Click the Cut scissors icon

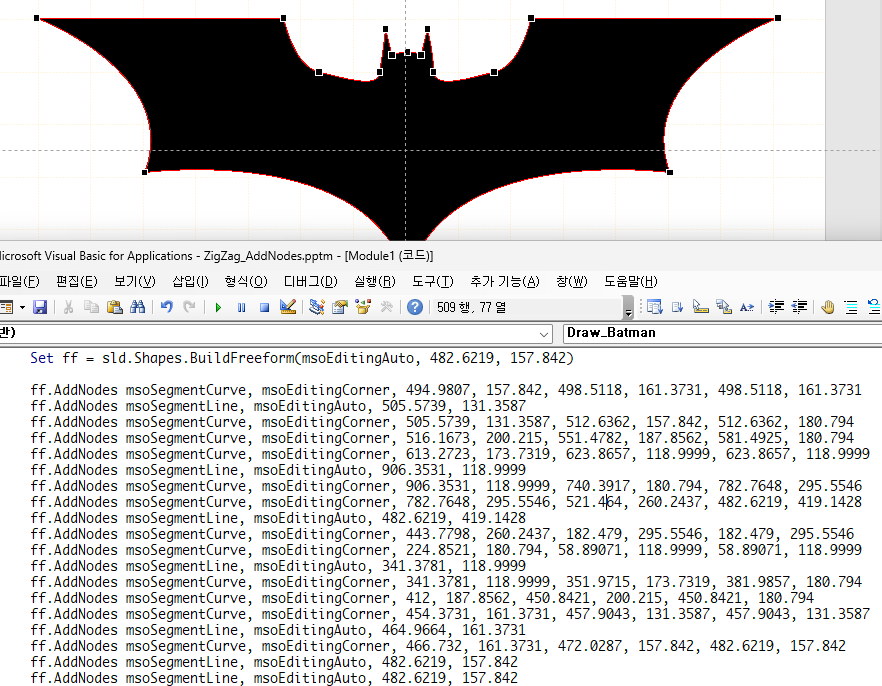(68, 307)
